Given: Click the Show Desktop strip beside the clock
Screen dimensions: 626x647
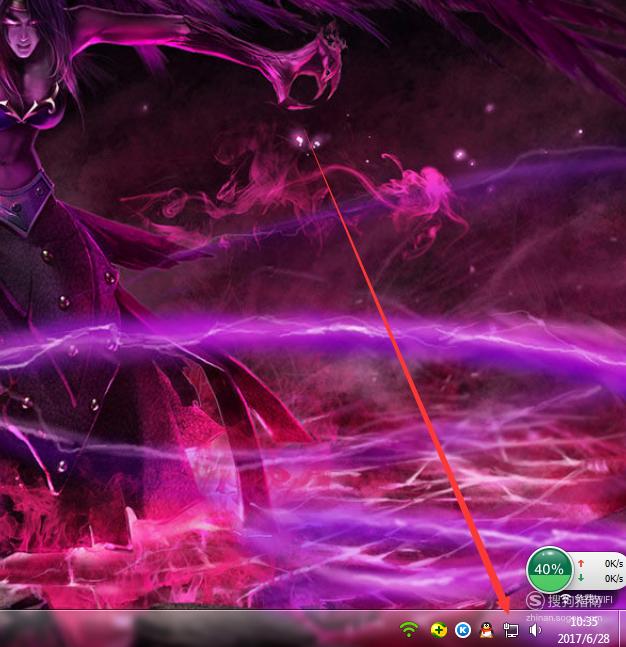Looking at the screenshot, I should click(622, 629).
